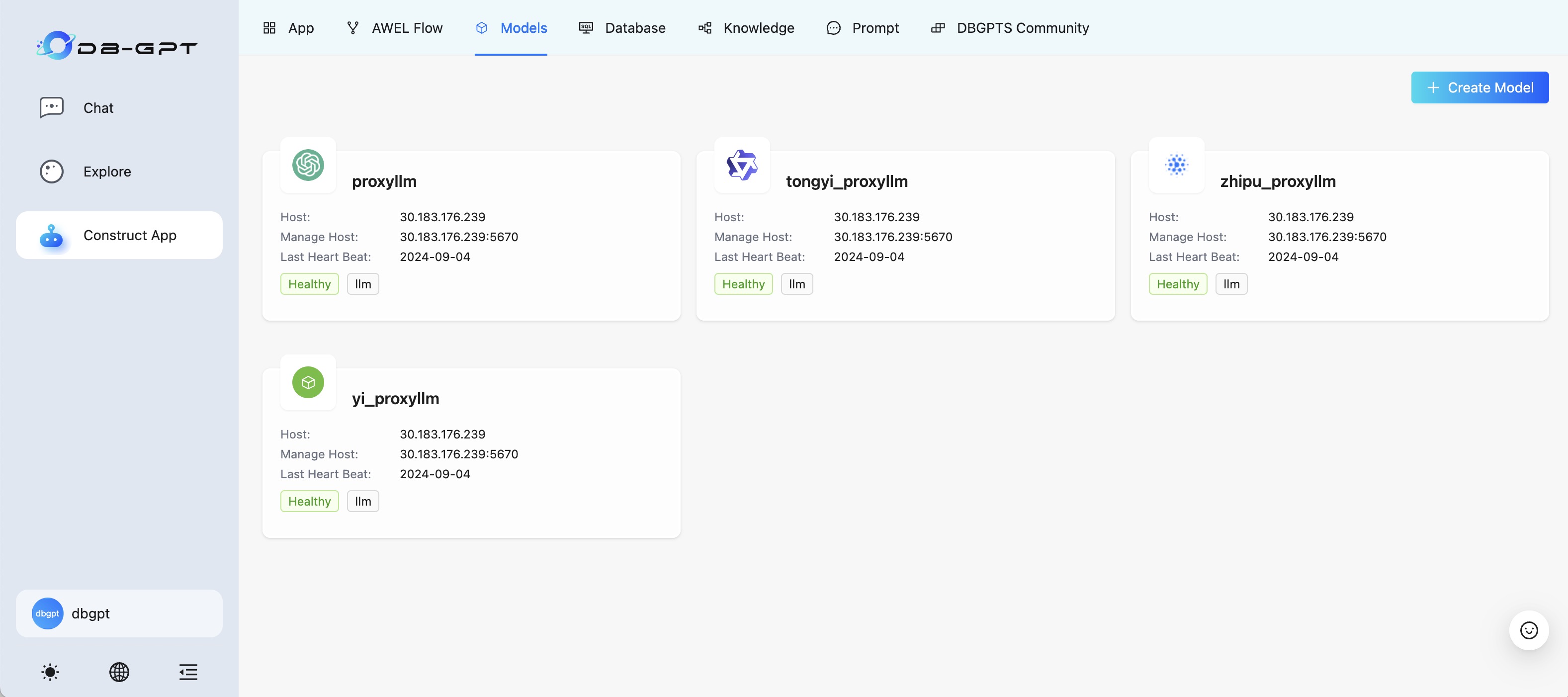
Task: Click the tongyi_proxyllm model icon
Action: (742, 165)
